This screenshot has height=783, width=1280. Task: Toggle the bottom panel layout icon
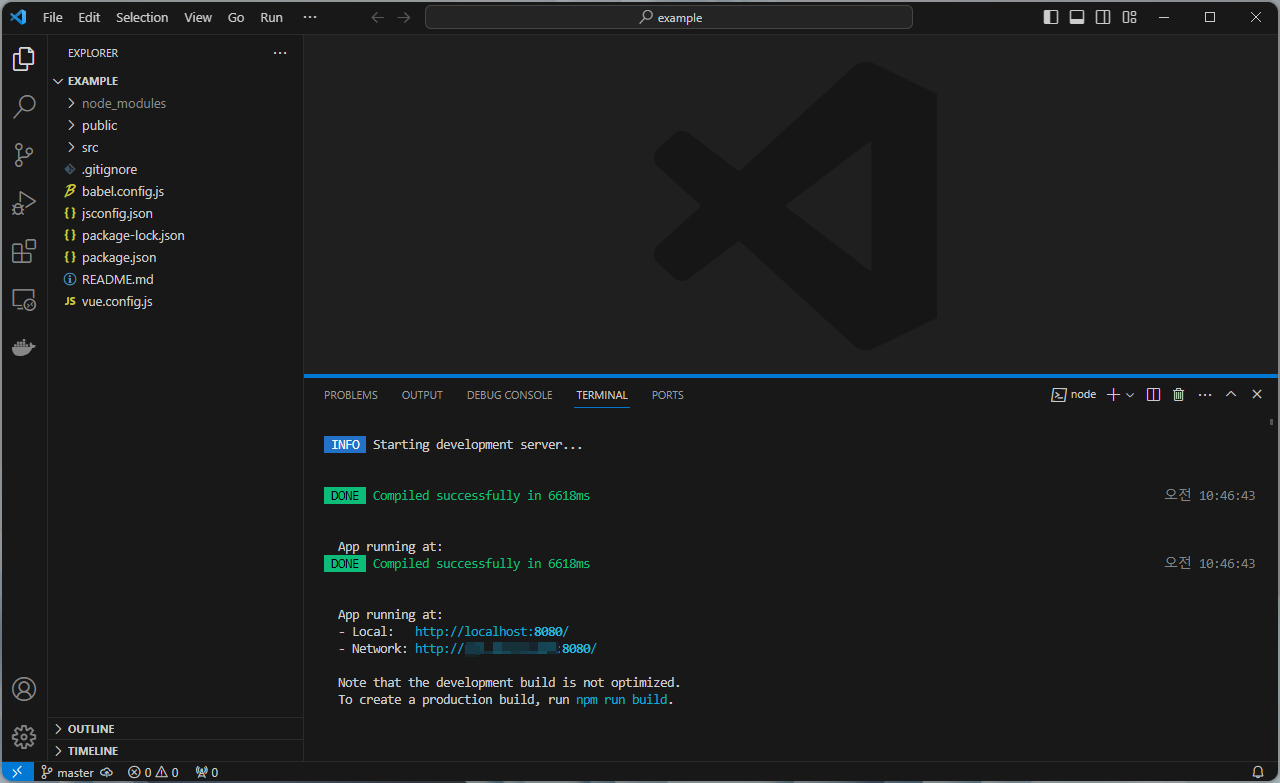[1077, 17]
